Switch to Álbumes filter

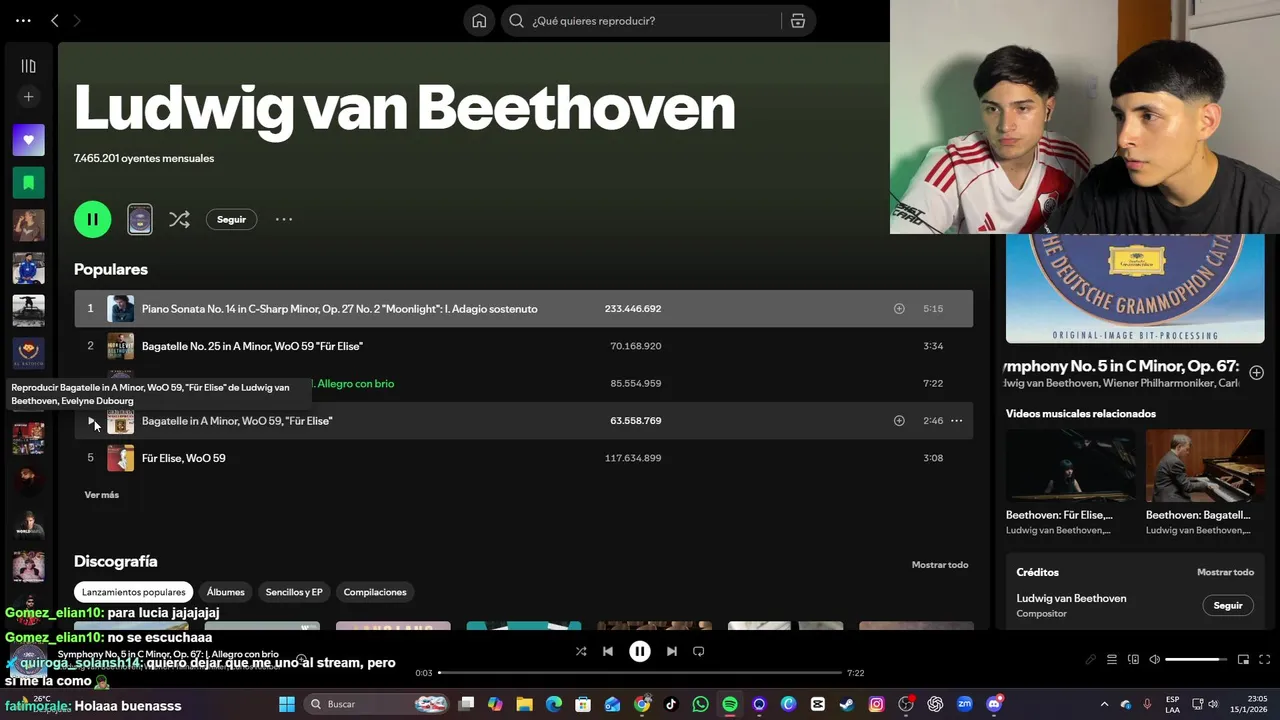(x=226, y=592)
